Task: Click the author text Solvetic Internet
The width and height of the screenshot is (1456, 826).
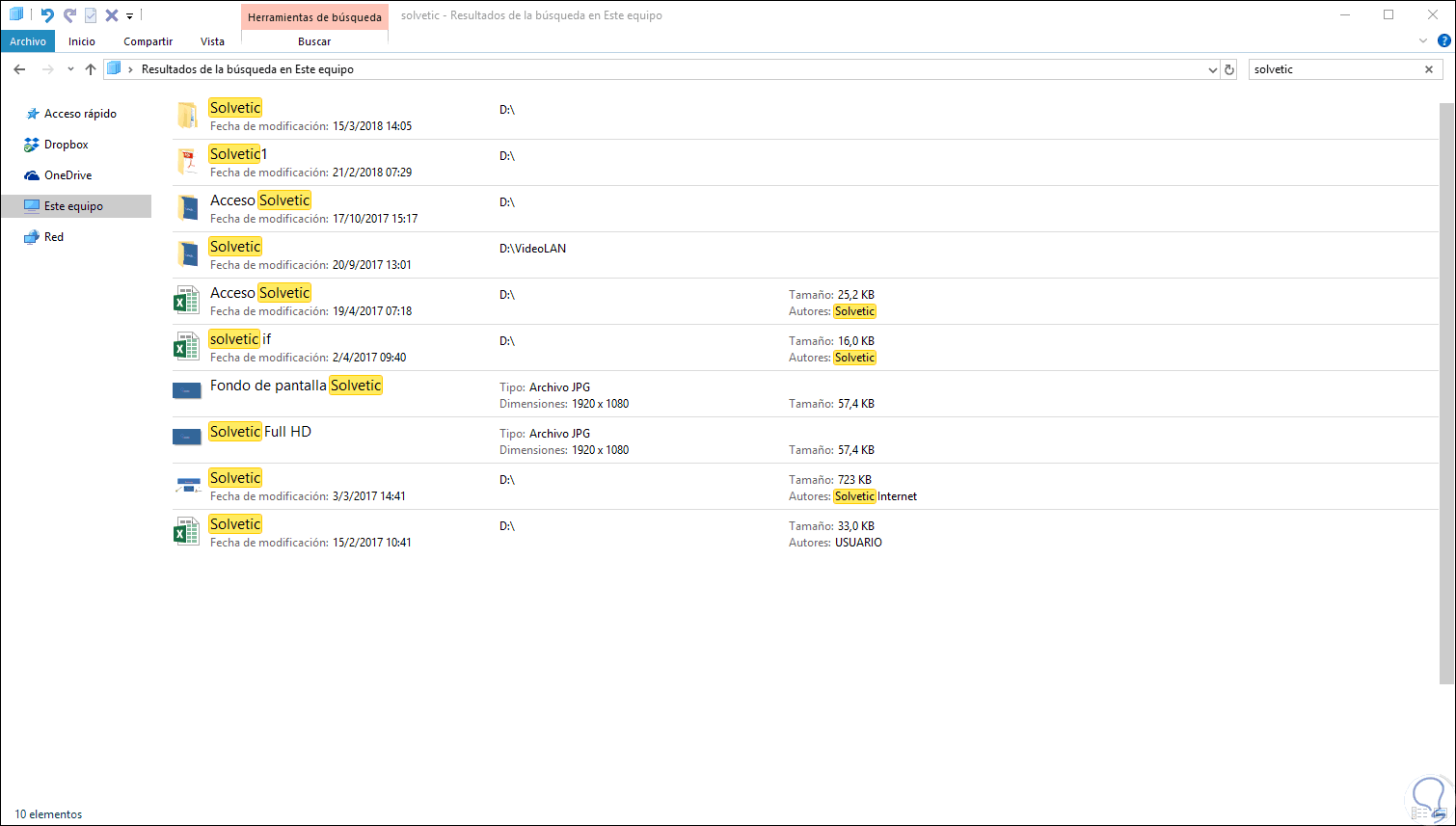Action: [876, 496]
